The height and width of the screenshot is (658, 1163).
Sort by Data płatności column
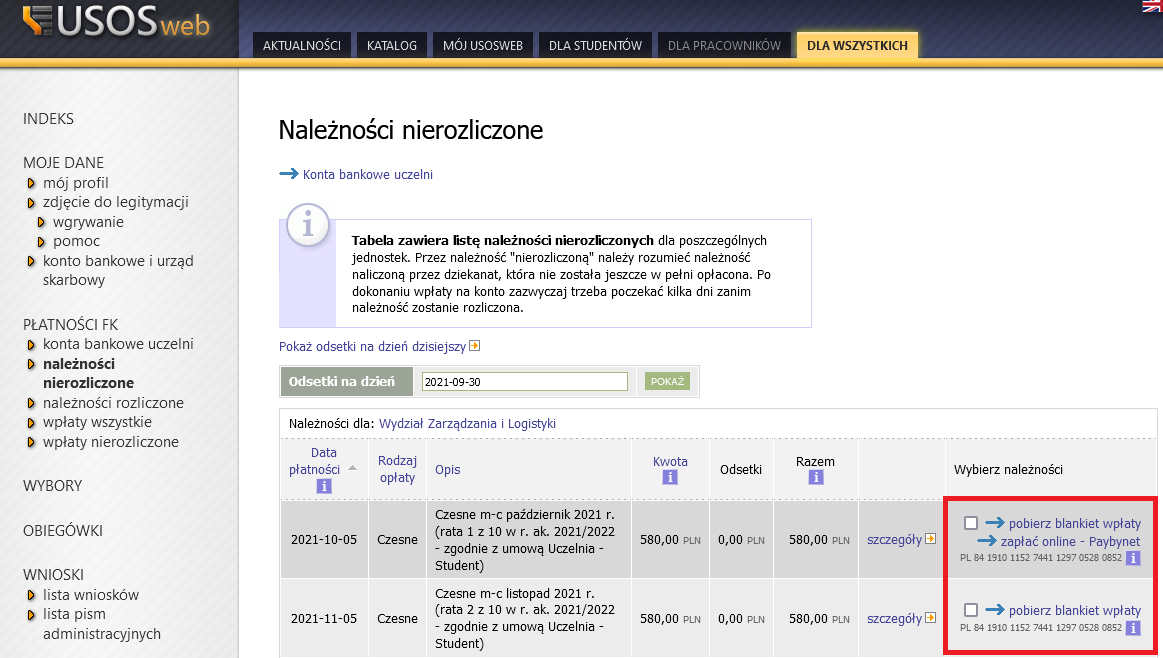(315, 461)
